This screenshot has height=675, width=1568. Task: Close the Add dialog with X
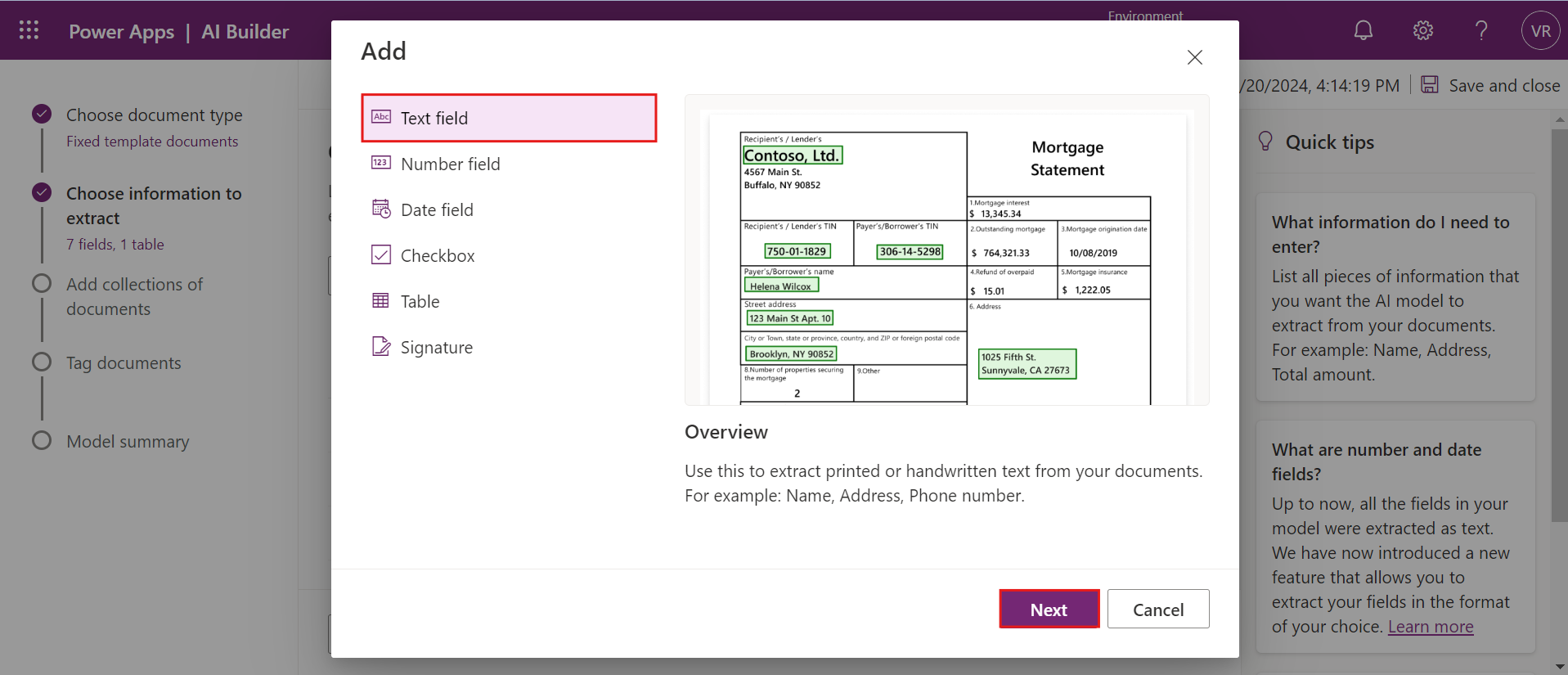[1194, 57]
